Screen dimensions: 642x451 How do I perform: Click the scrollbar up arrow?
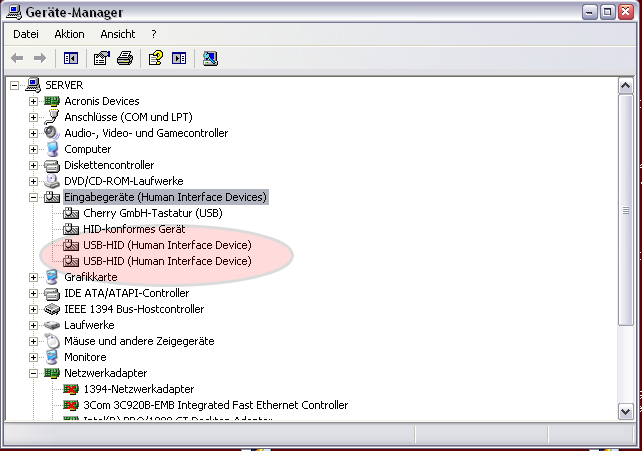(x=626, y=86)
